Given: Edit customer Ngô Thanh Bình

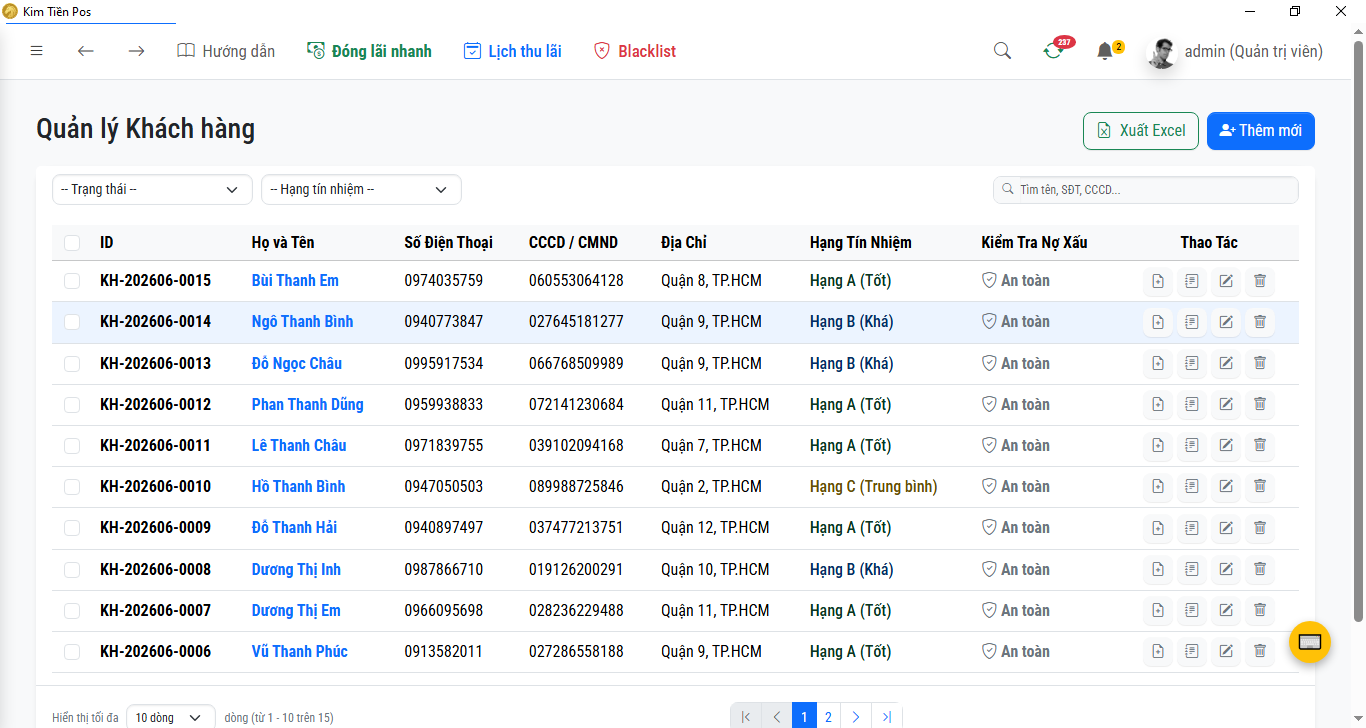Looking at the screenshot, I should (1226, 322).
